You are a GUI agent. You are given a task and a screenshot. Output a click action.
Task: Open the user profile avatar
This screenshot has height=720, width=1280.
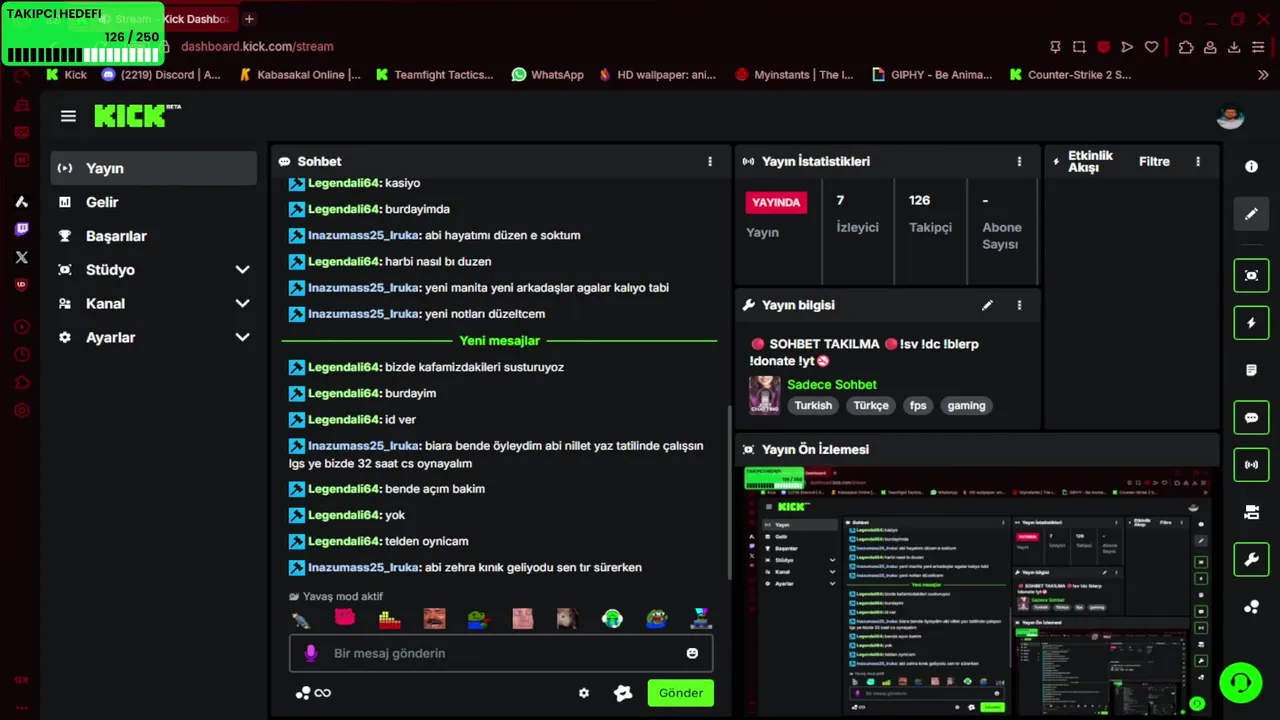coord(1230,117)
